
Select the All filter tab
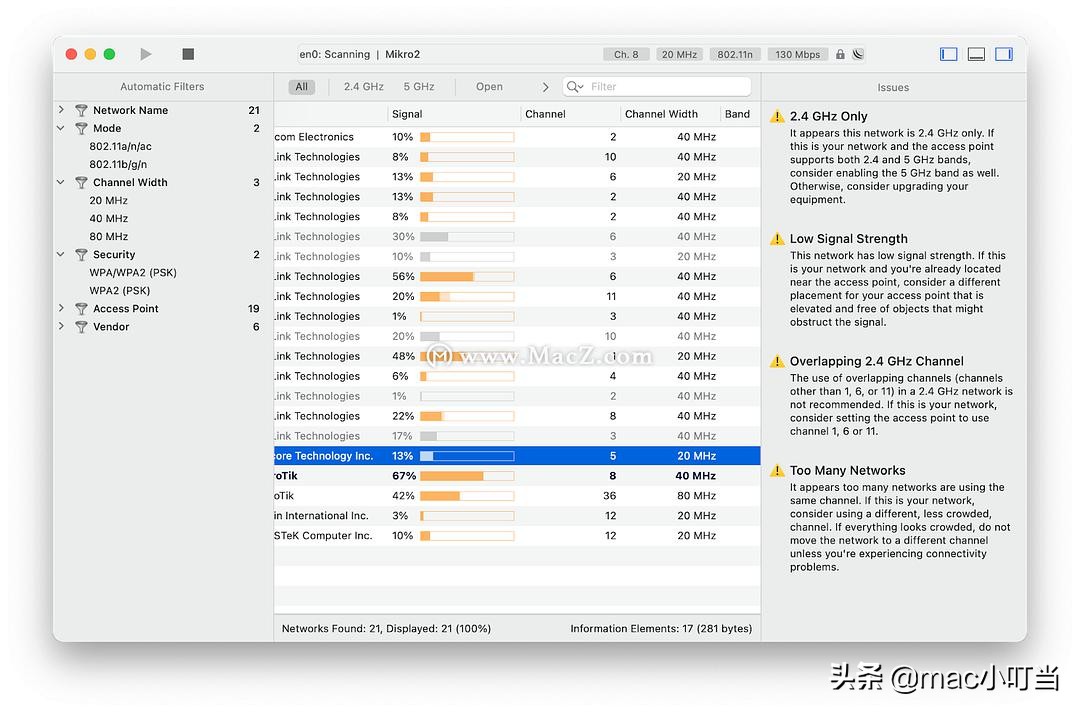point(302,87)
